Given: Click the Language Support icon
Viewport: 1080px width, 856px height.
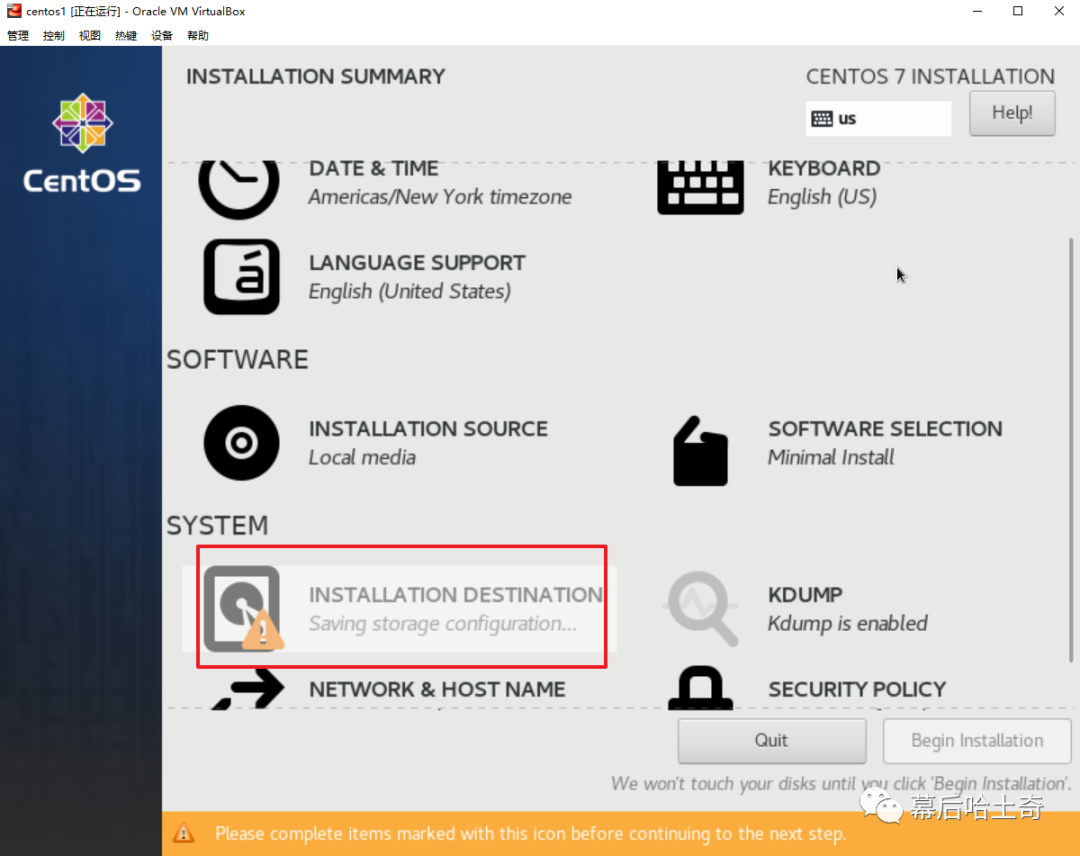Looking at the screenshot, I should (241, 277).
